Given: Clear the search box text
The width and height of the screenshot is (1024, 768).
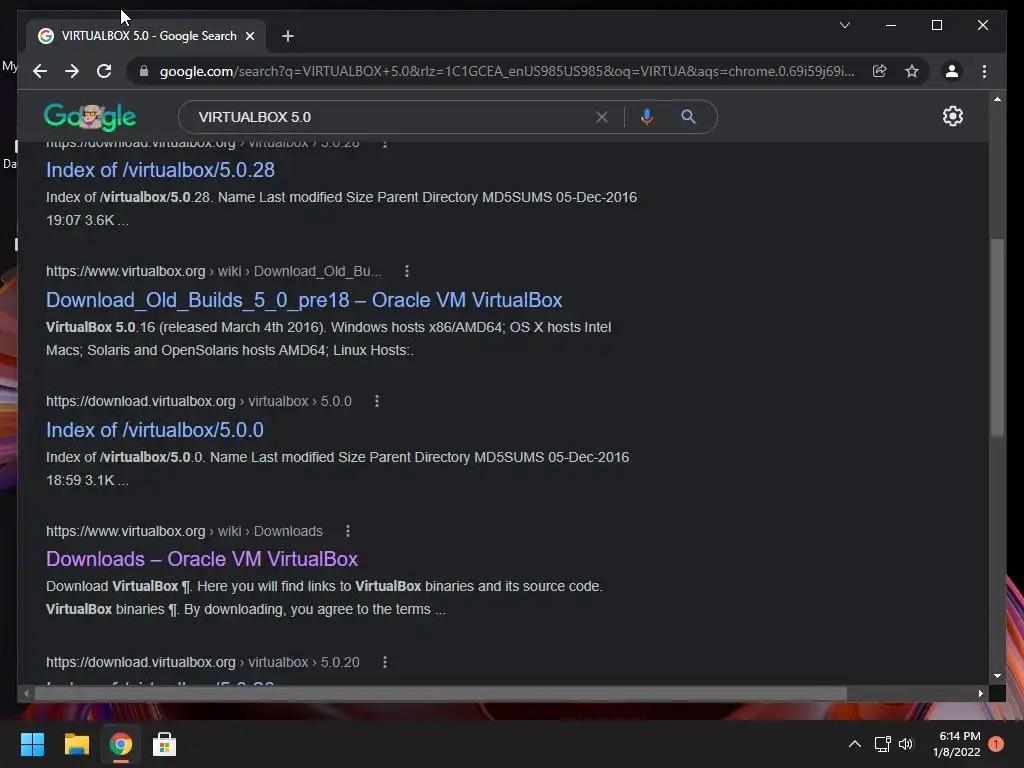Looking at the screenshot, I should click(x=601, y=117).
